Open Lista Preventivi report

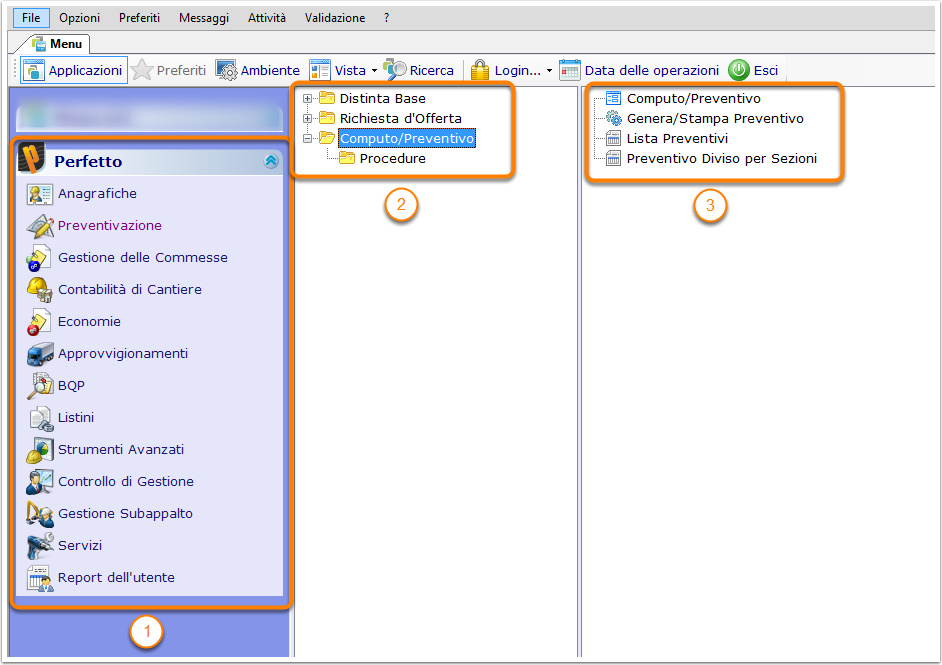[677, 139]
